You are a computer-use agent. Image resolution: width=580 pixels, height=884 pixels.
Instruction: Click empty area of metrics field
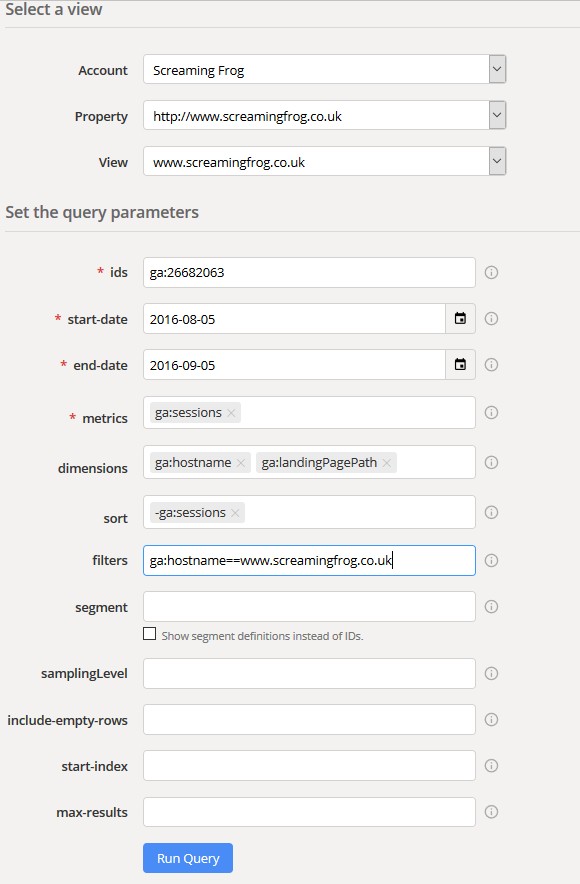coord(358,413)
